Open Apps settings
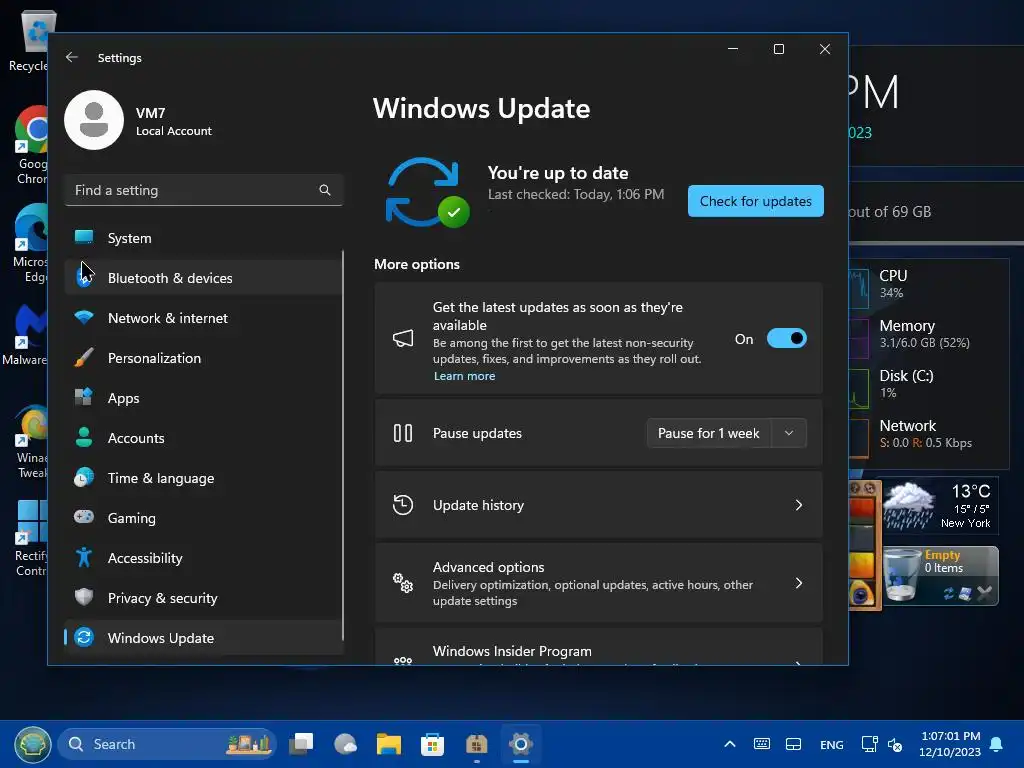Viewport: 1024px width, 768px height. coord(203,398)
